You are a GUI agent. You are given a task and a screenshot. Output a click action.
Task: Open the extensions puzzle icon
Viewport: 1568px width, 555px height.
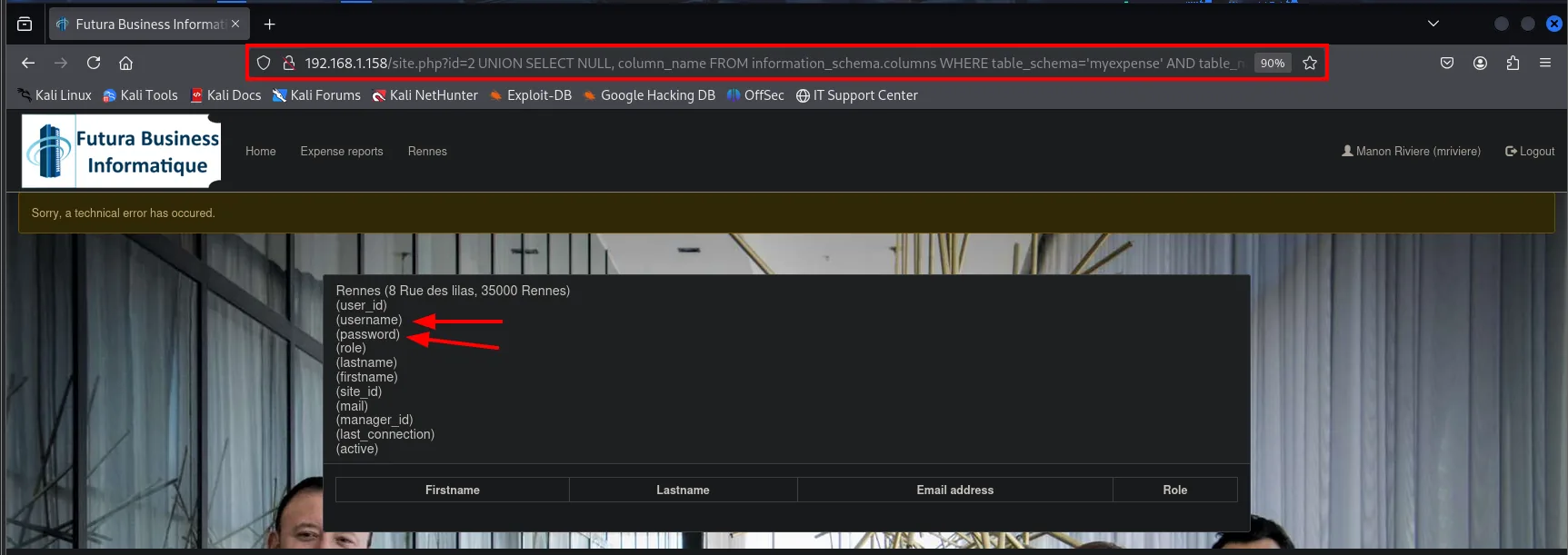(1513, 63)
